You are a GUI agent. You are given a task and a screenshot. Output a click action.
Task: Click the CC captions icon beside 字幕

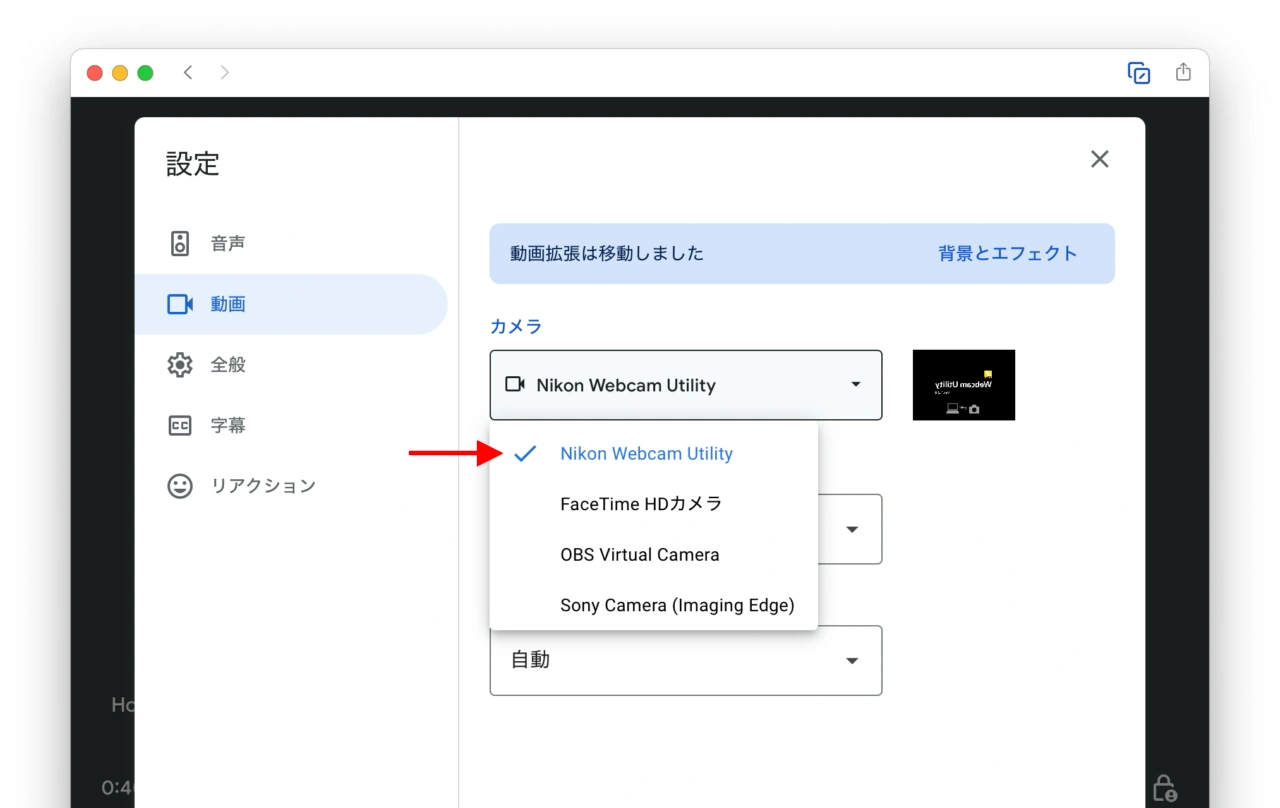point(180,425)
